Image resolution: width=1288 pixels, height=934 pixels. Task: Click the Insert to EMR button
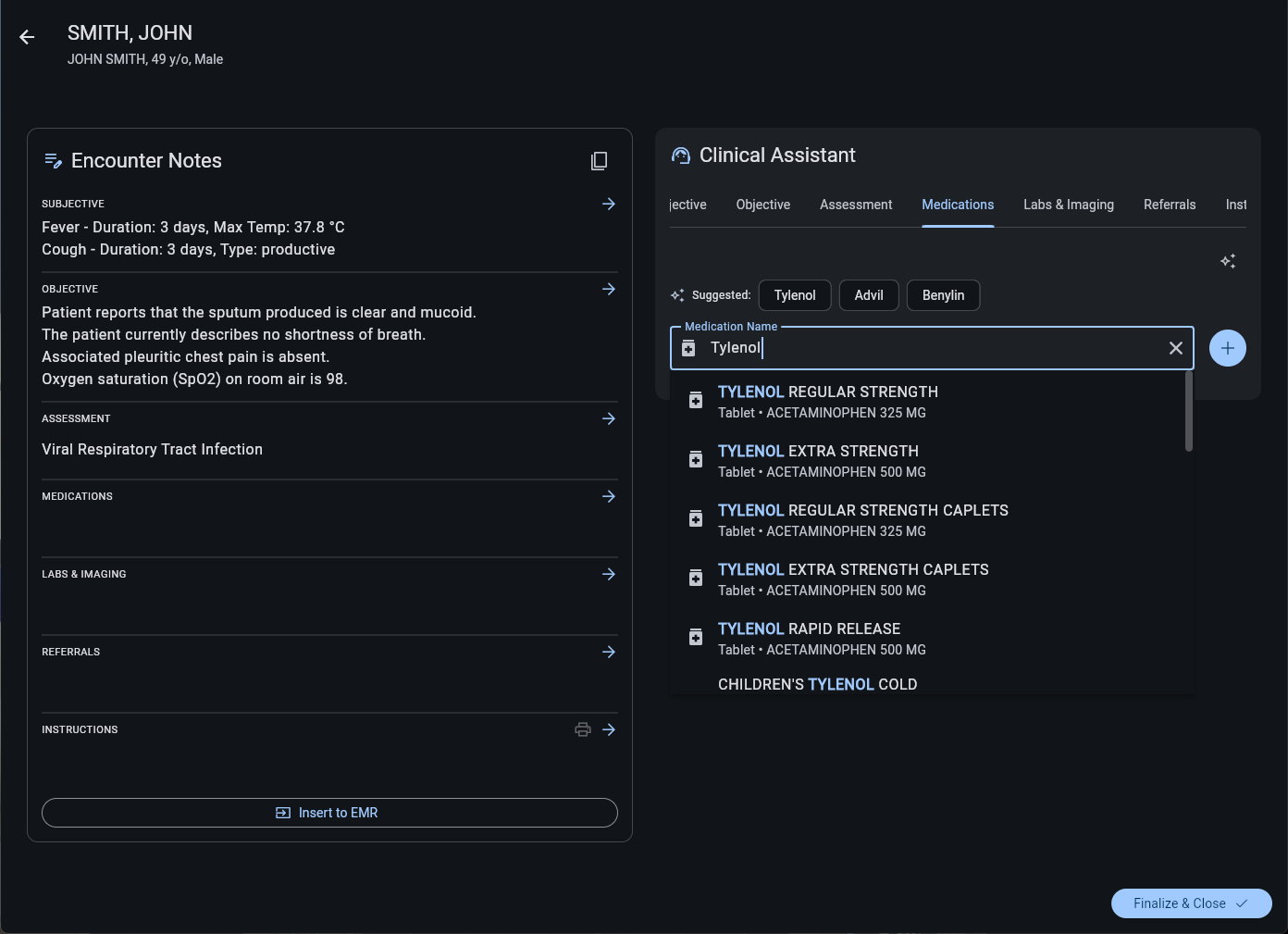pyautogui.click(x=329, y=813)
